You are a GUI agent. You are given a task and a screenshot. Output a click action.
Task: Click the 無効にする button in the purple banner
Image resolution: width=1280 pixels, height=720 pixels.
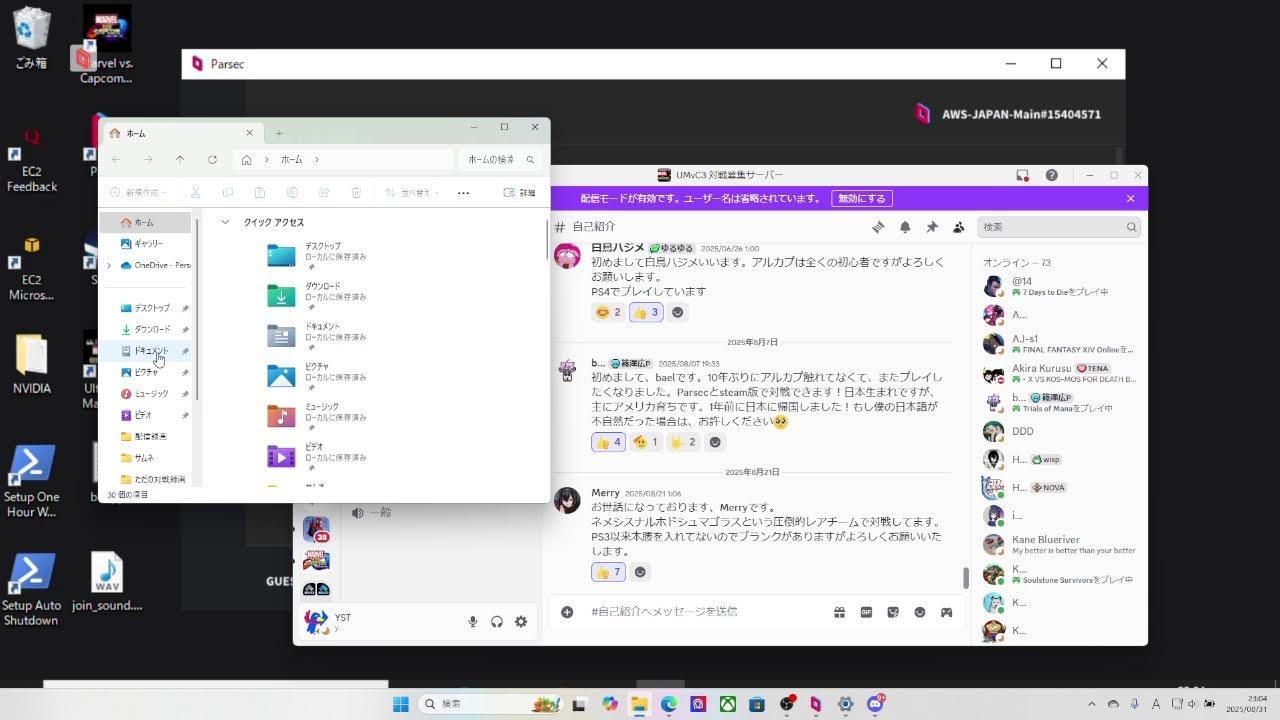[861, 198]
